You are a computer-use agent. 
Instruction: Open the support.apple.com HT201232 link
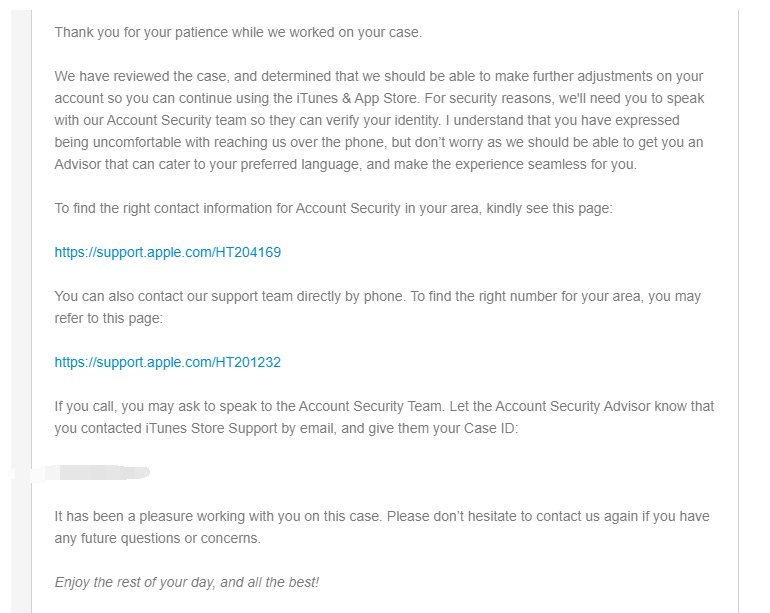tap(167, 362)
